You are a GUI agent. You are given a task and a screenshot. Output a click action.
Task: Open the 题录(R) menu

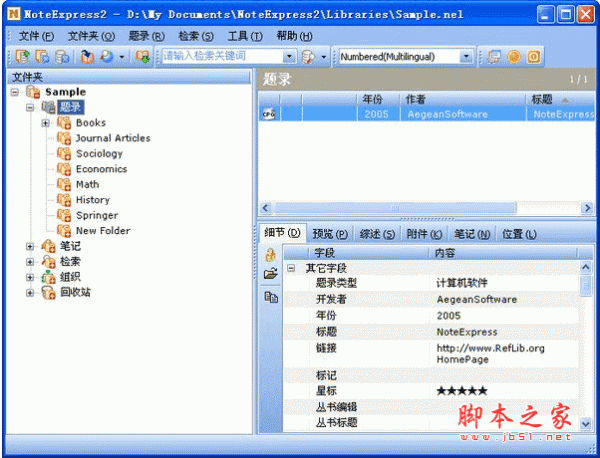click(x=147, y=36)
